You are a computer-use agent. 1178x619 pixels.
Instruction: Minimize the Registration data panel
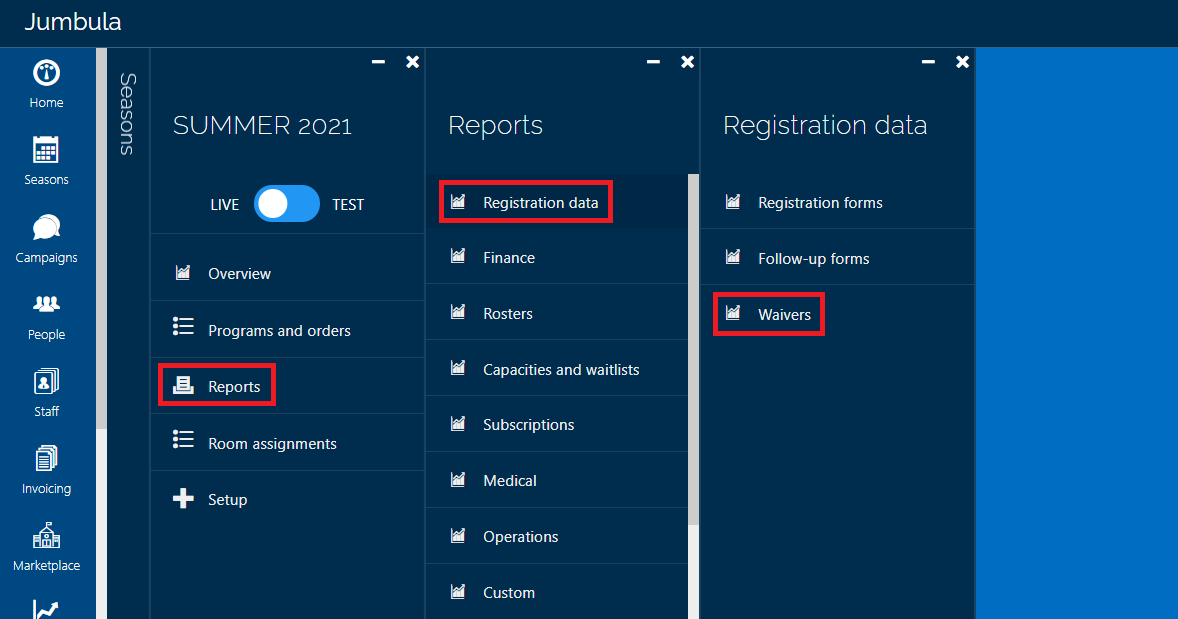coord(929,62)
